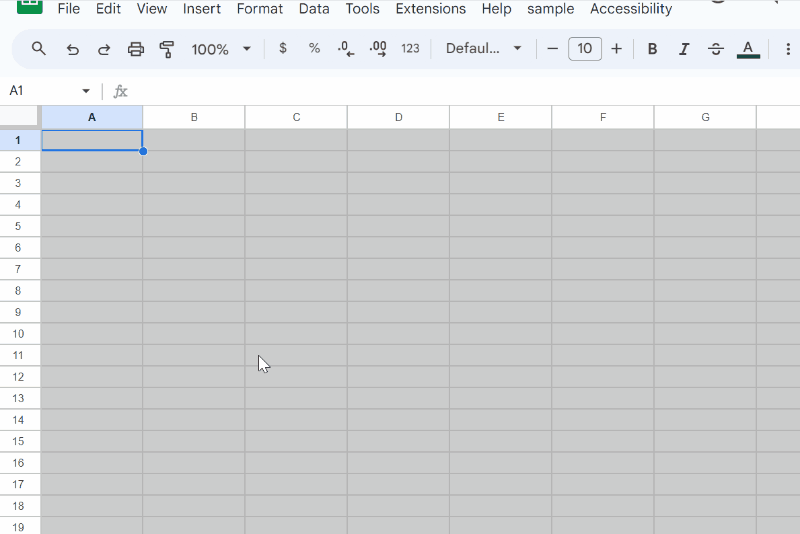800x534 pixels.
Task: Select column E header
Action: (x=501, y=117)
